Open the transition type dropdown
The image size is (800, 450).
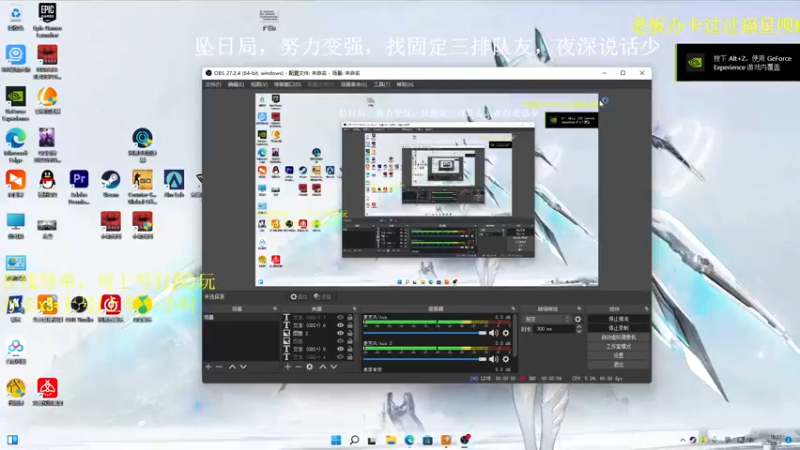[x=546, y=319]
